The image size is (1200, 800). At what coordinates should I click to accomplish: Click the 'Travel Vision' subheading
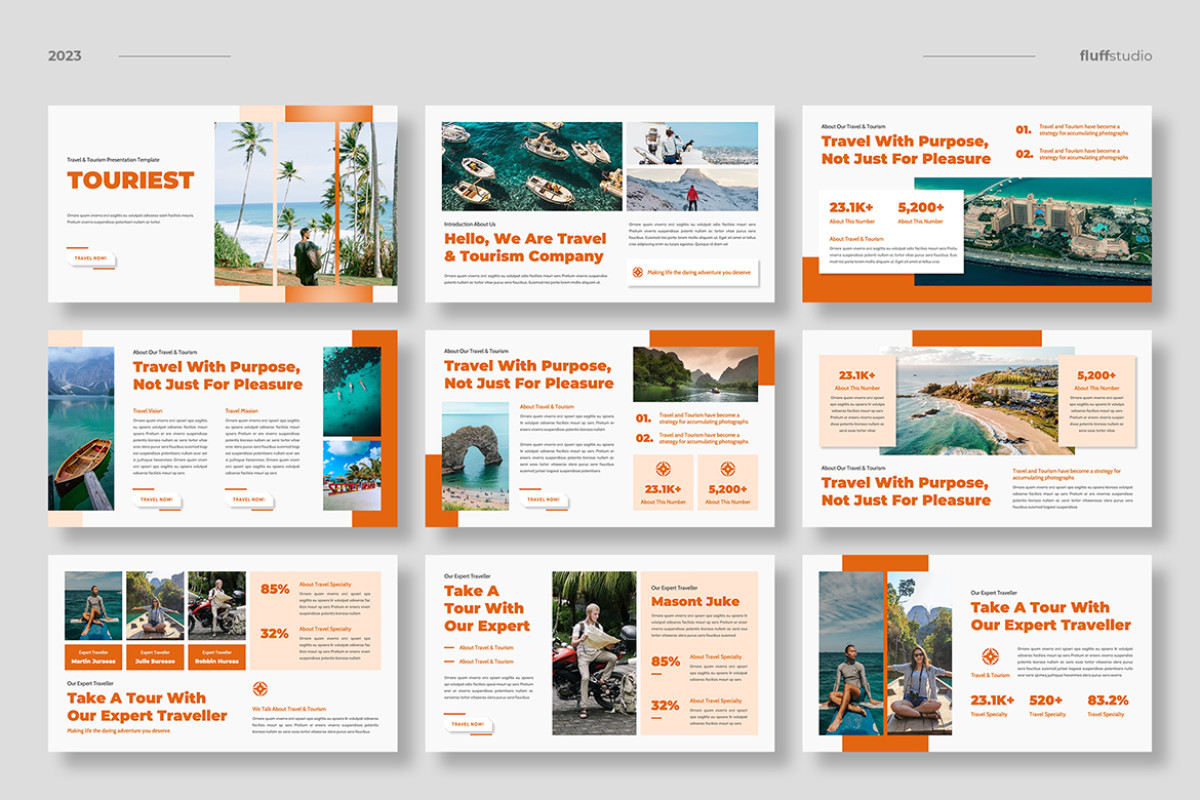(x=147, y=411)
